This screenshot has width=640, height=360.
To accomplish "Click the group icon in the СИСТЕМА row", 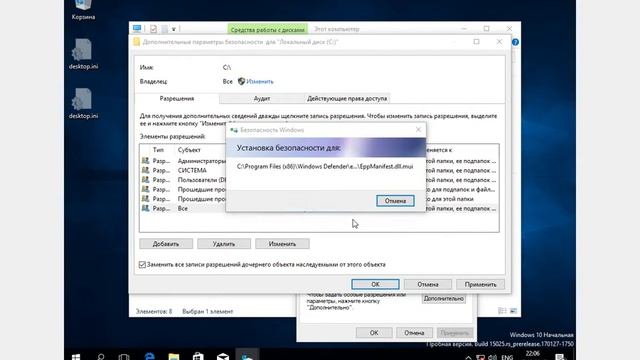I will click(x=145, y=170).
